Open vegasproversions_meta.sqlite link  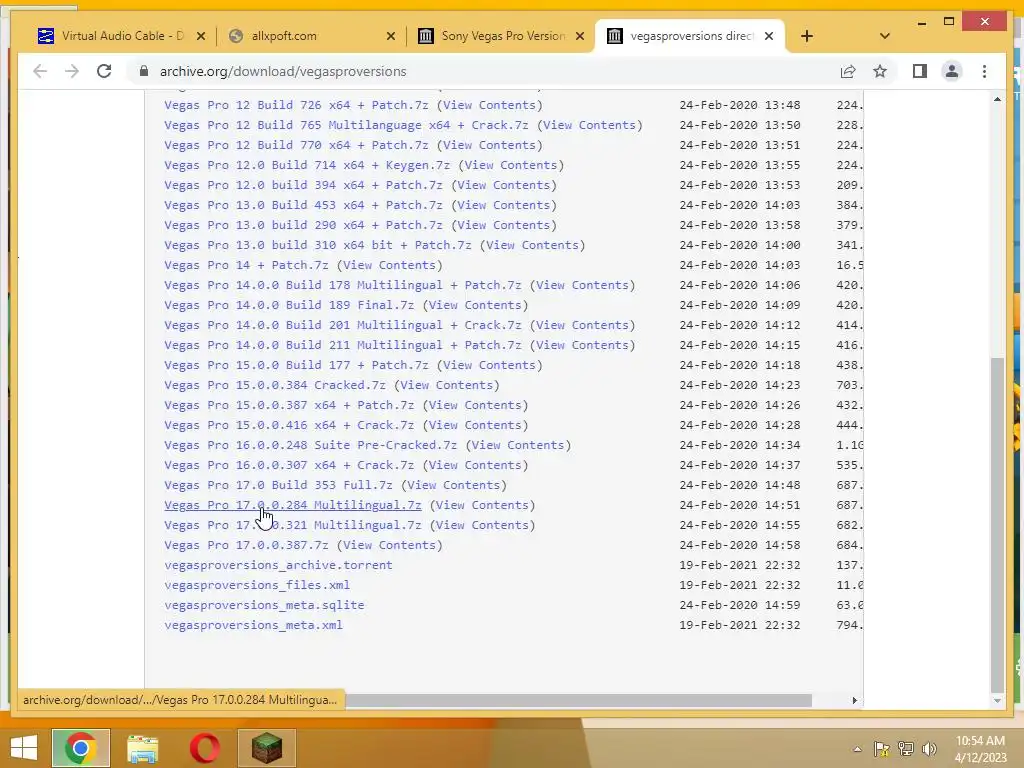[x=264, y=605]
